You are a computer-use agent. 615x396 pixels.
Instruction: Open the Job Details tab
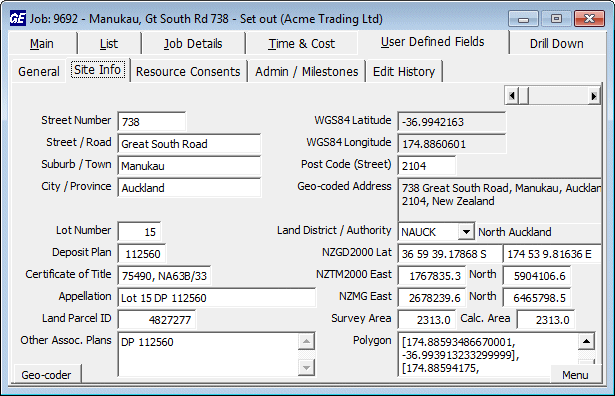tap(193, 44)
